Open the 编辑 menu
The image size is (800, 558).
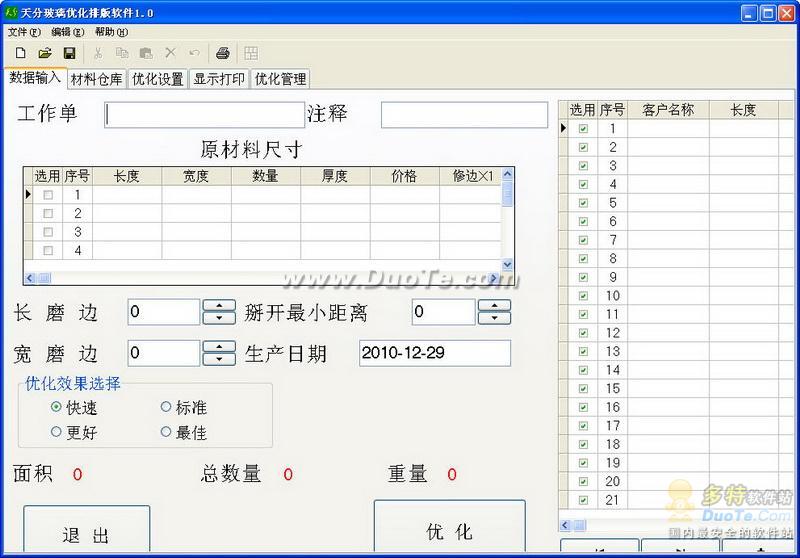click(68, 32)
